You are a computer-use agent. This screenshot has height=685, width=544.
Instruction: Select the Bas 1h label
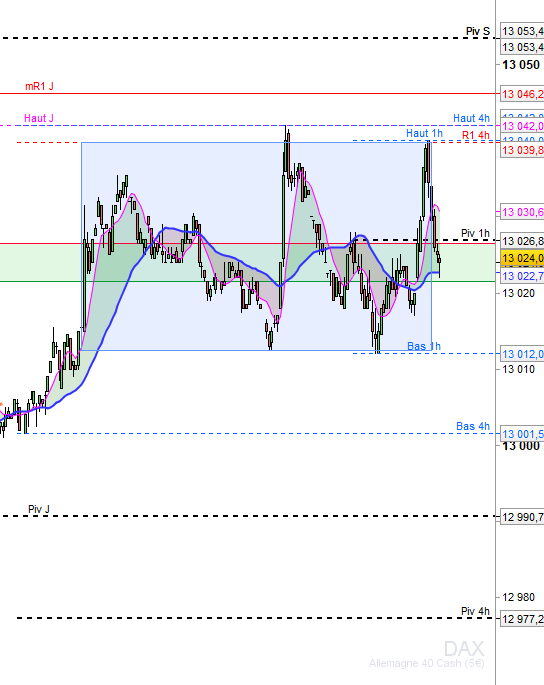click(x=424, y=346)
